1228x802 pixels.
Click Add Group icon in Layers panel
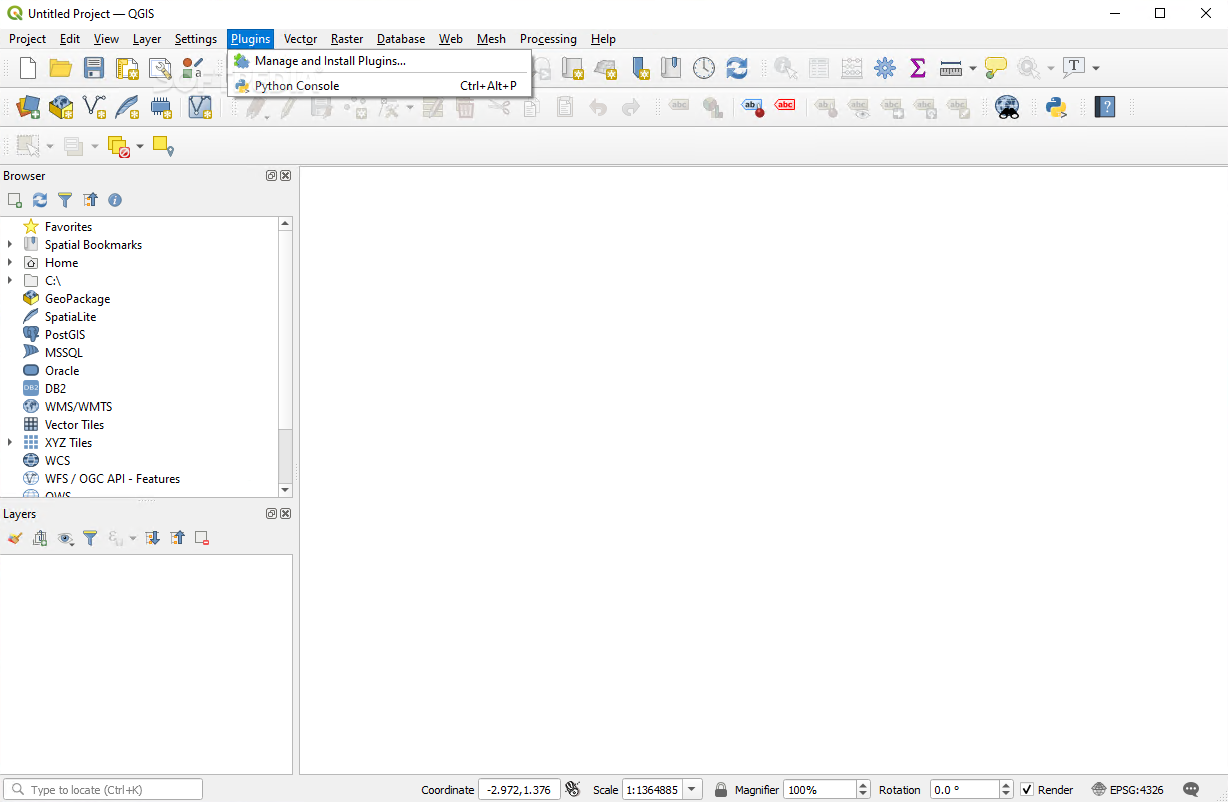(40, 538)
